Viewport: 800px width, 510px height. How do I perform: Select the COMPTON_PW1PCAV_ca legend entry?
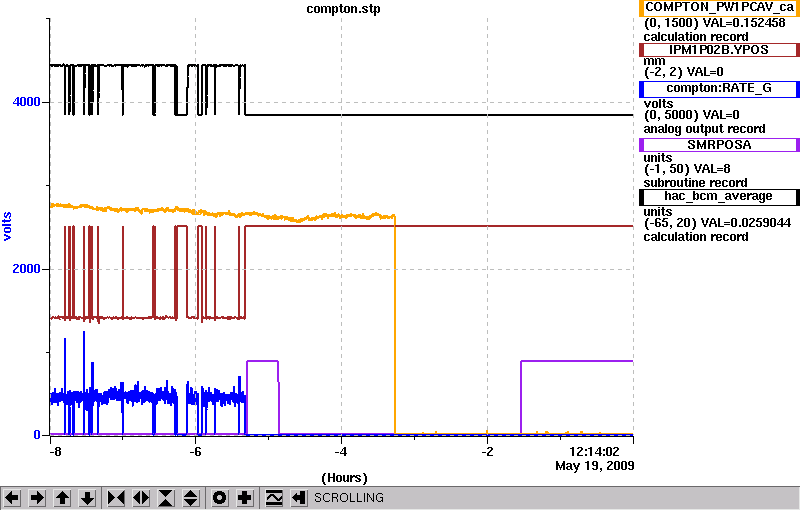tap(719, 8)
